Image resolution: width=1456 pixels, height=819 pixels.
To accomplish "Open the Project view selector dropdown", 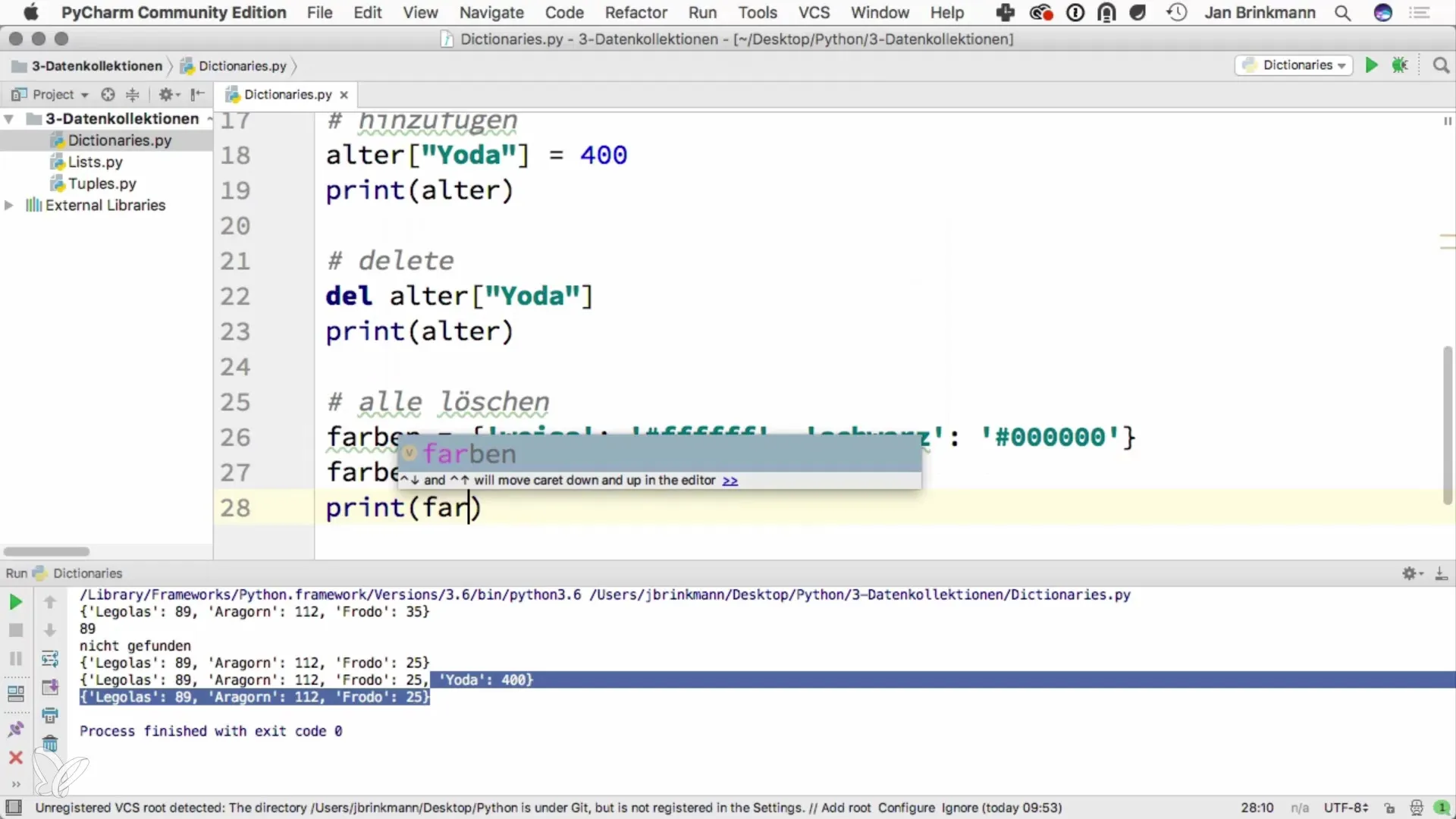I will (50, 94).
